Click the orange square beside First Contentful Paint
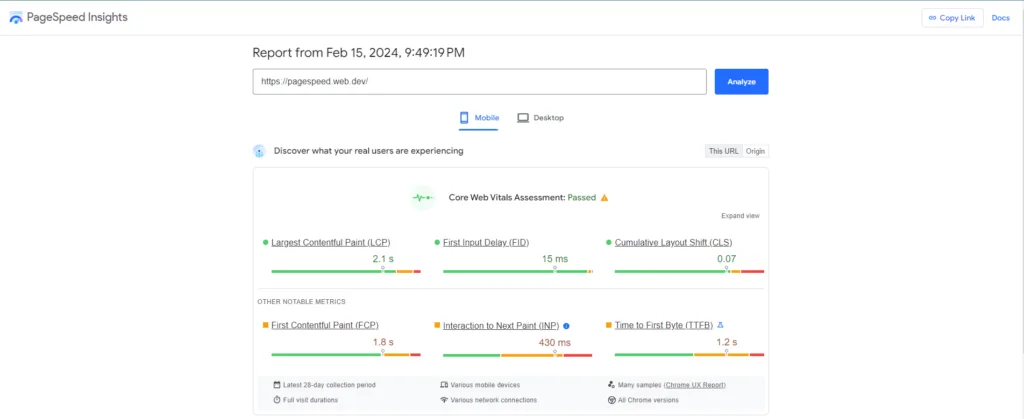Viewport: 1024px width, 419px height. [x=266, y=324]
